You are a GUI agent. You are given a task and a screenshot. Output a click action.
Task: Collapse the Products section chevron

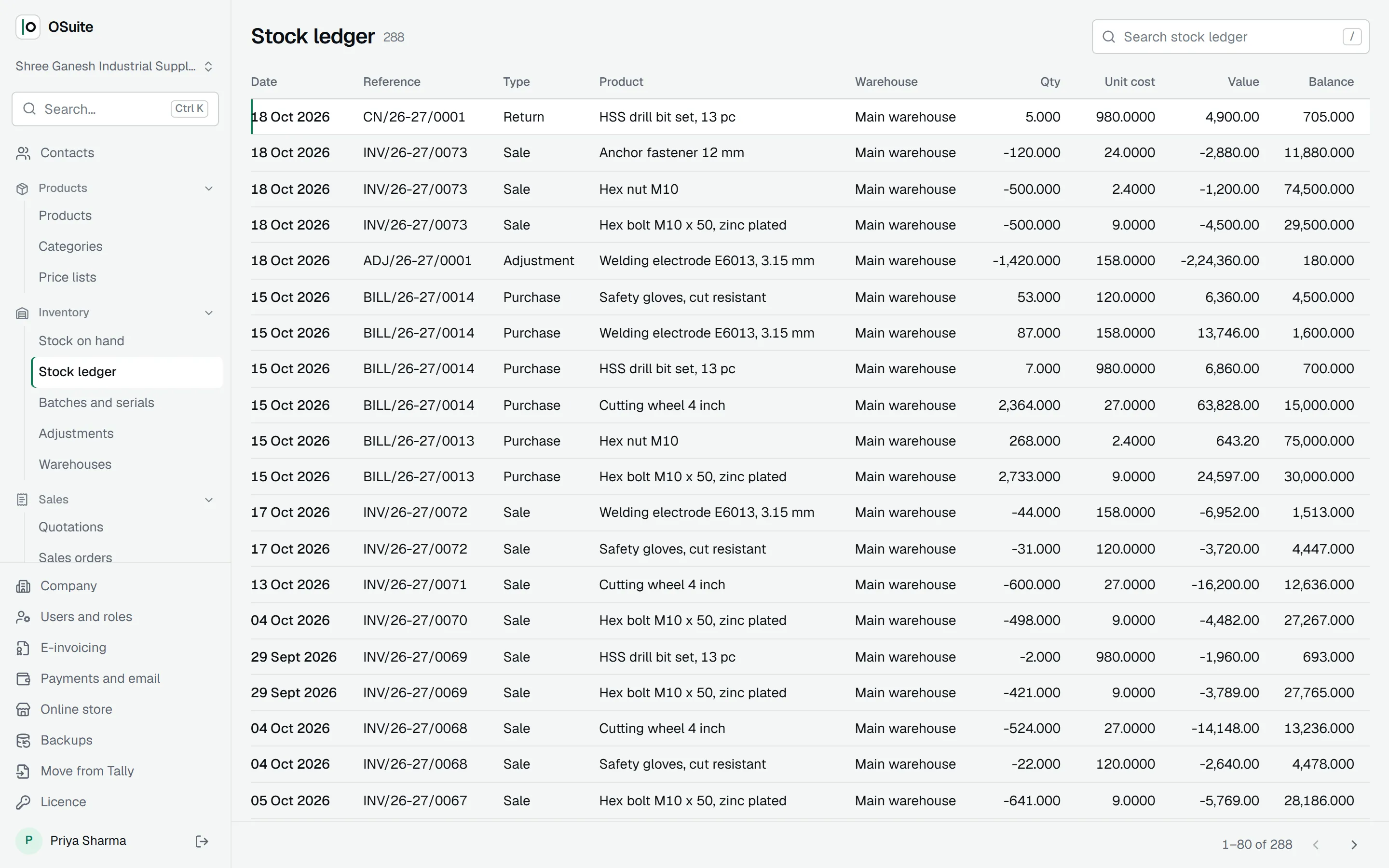pos(209,188)
